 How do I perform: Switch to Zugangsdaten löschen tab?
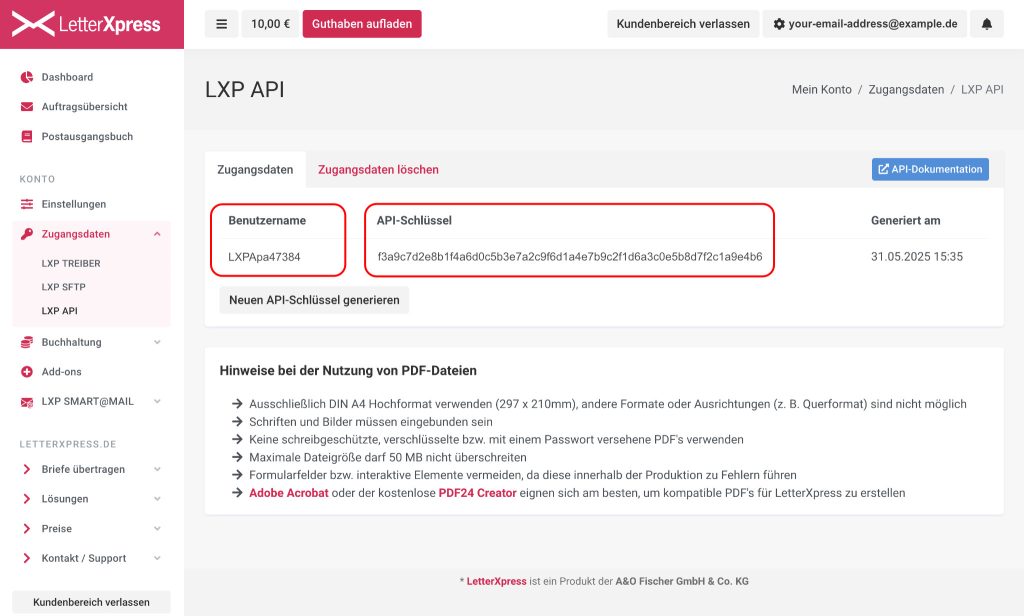click(x=378, y=170)
